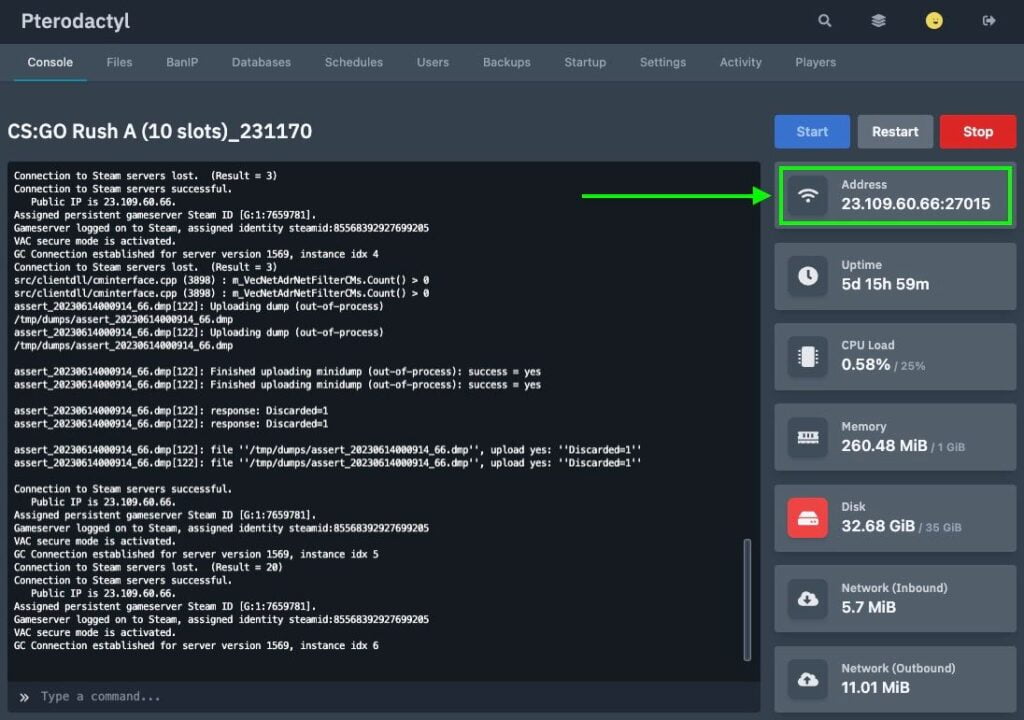Stop the CS:GO server
This screenshot has height=720, width=1024.
(x=978, y=131)
